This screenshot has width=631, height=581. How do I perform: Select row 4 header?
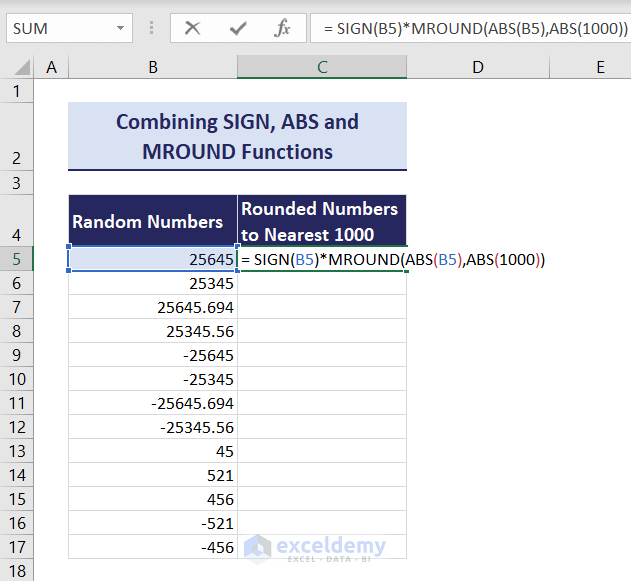(16, 220)
